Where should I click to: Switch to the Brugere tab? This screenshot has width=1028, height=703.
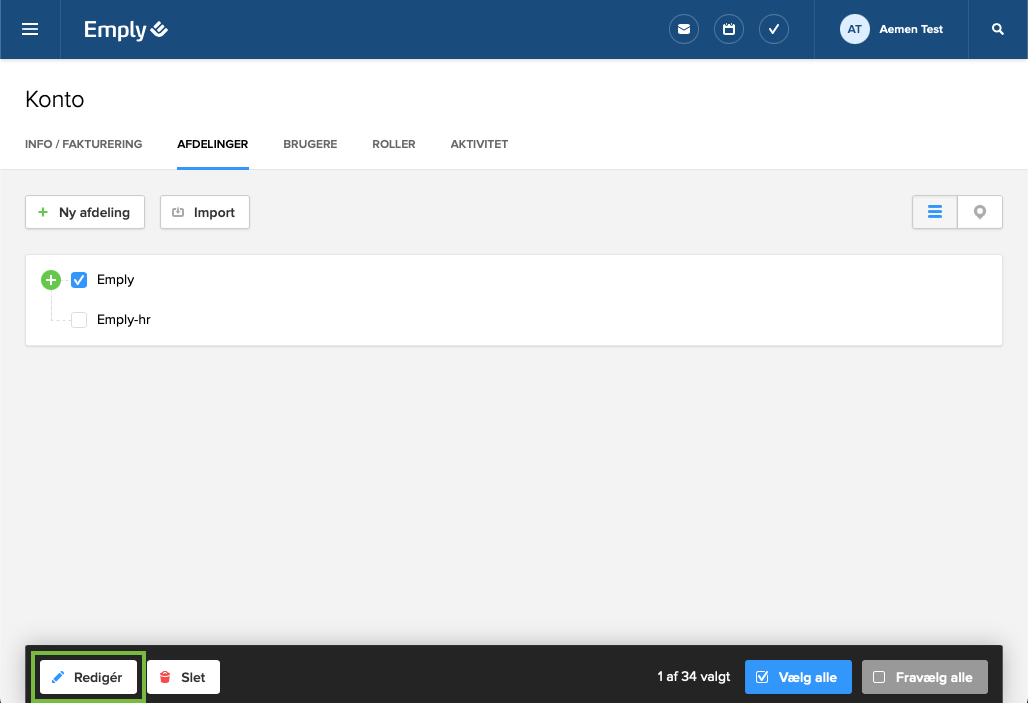310,144
